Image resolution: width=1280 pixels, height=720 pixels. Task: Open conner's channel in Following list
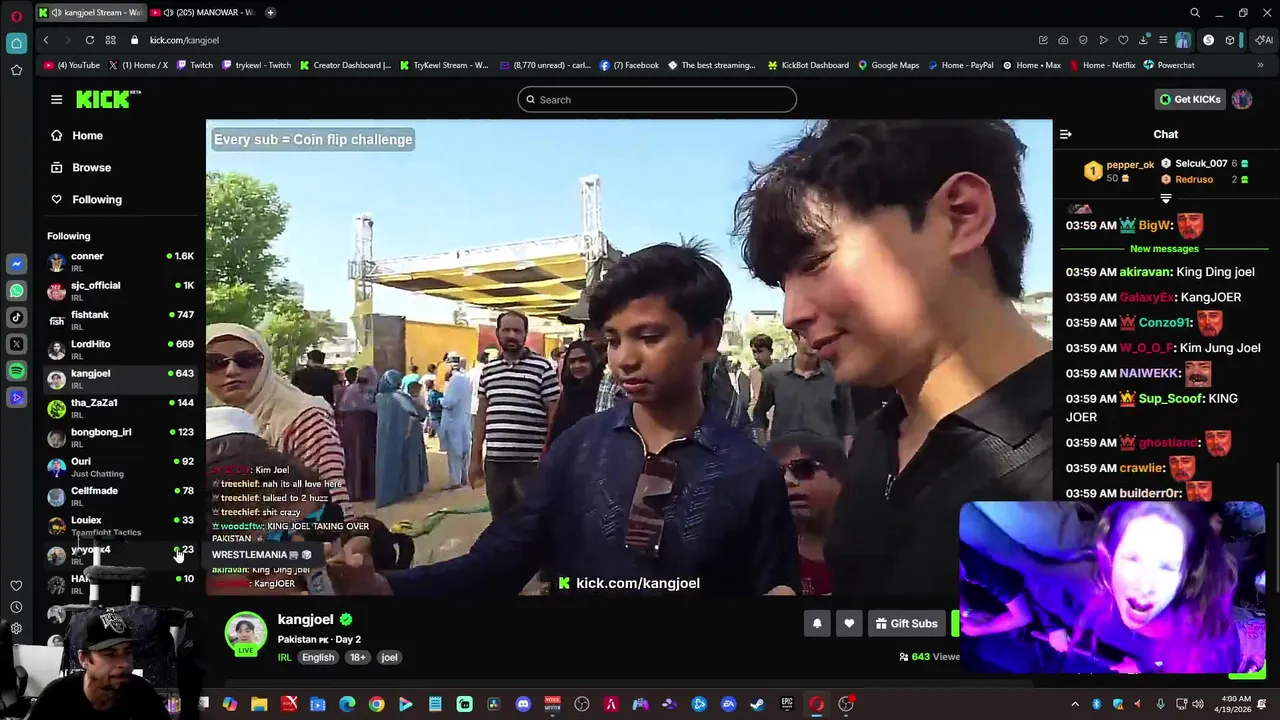click(121, 262)
